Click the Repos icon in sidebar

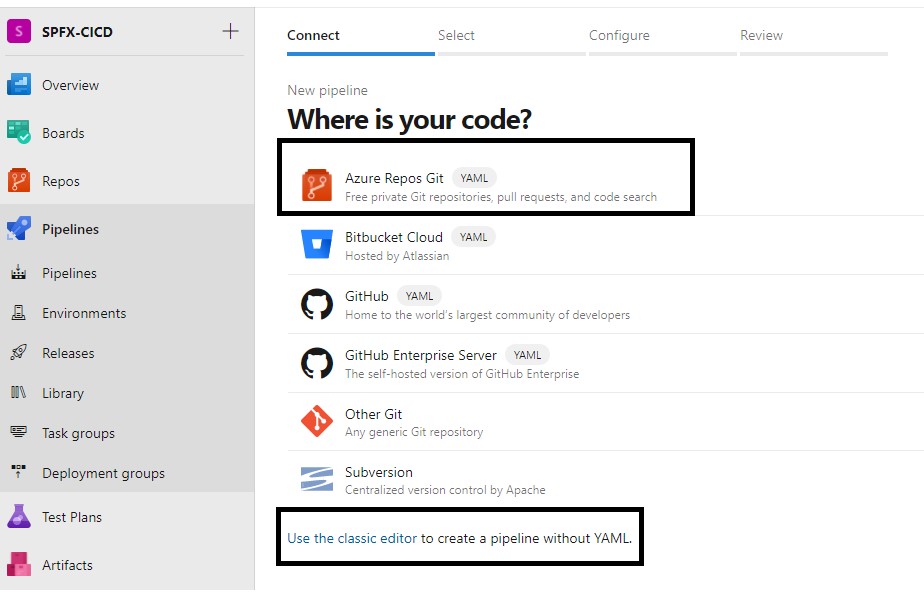point(19,181)
